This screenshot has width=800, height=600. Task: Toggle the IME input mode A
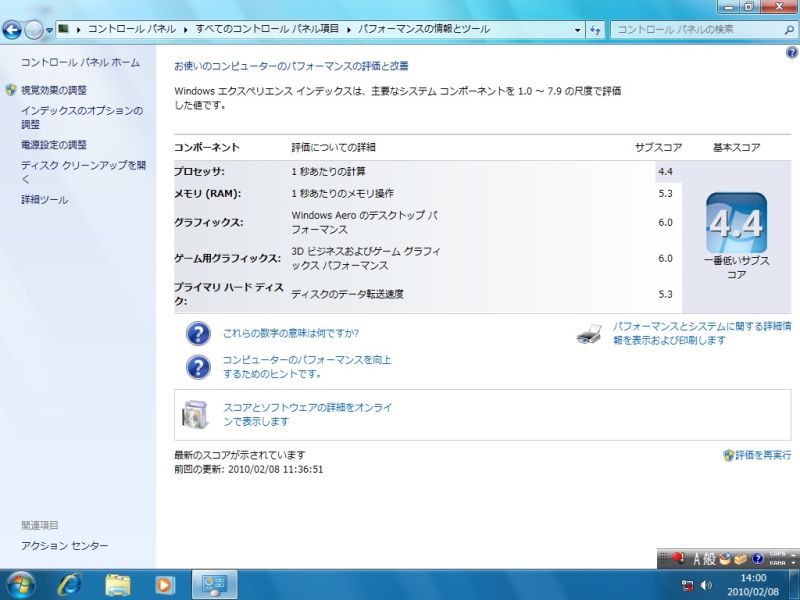696,559
